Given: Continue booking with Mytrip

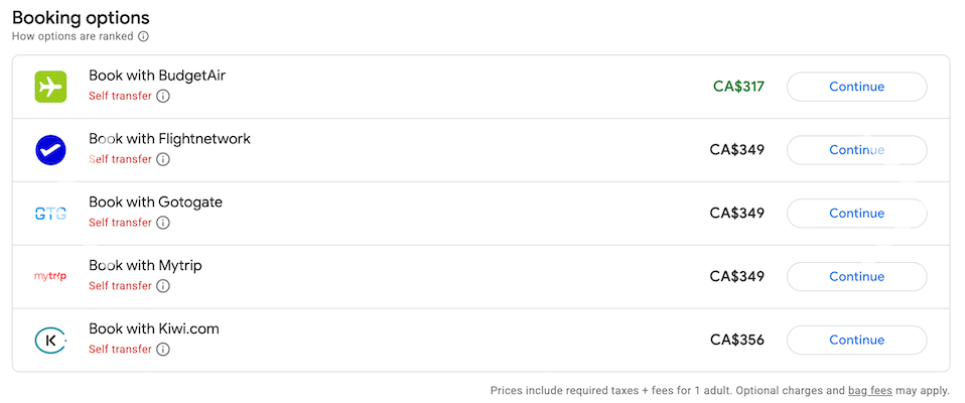Looking at the screenshot, I should 857,277.
